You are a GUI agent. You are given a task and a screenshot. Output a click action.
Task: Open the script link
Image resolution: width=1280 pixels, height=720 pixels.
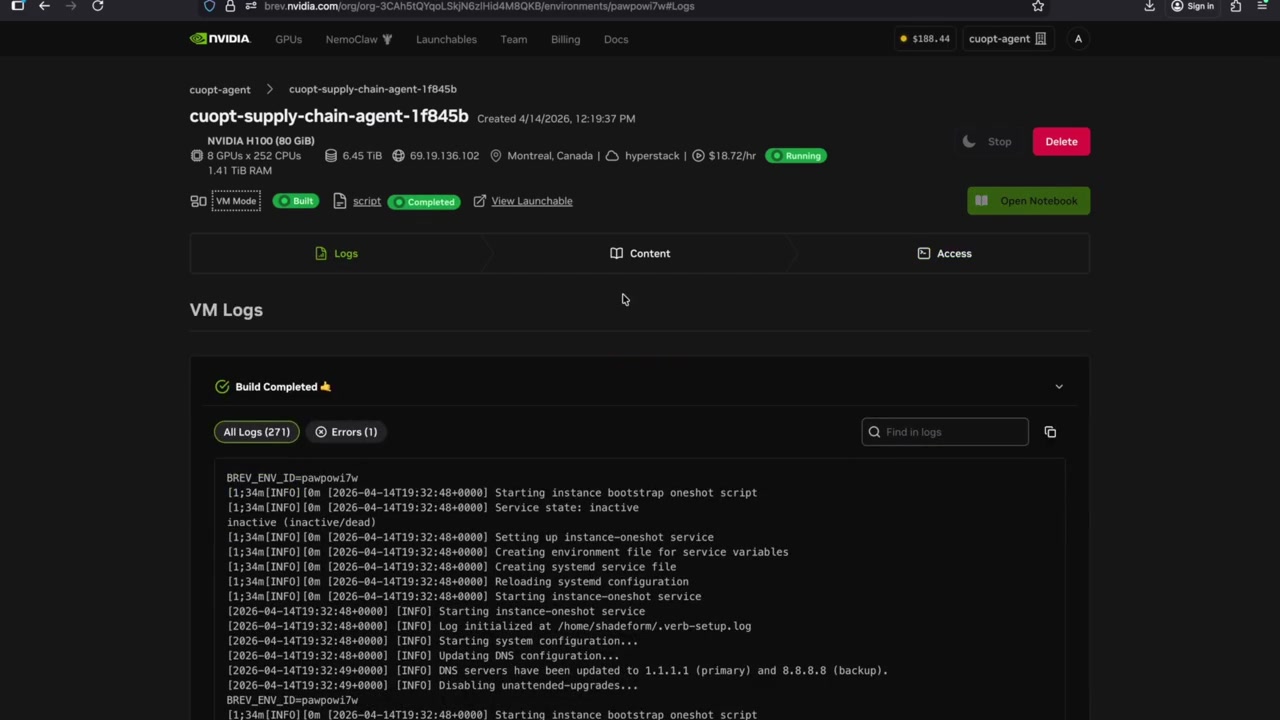click(366, 201)
